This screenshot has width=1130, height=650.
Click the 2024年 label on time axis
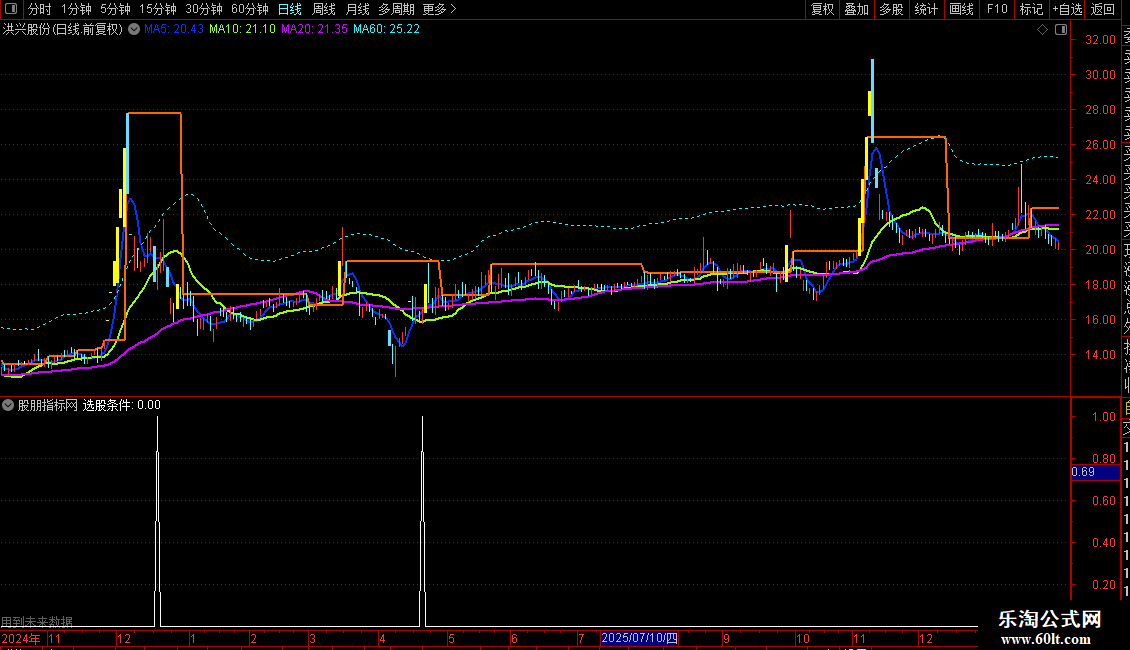[21, 638]
